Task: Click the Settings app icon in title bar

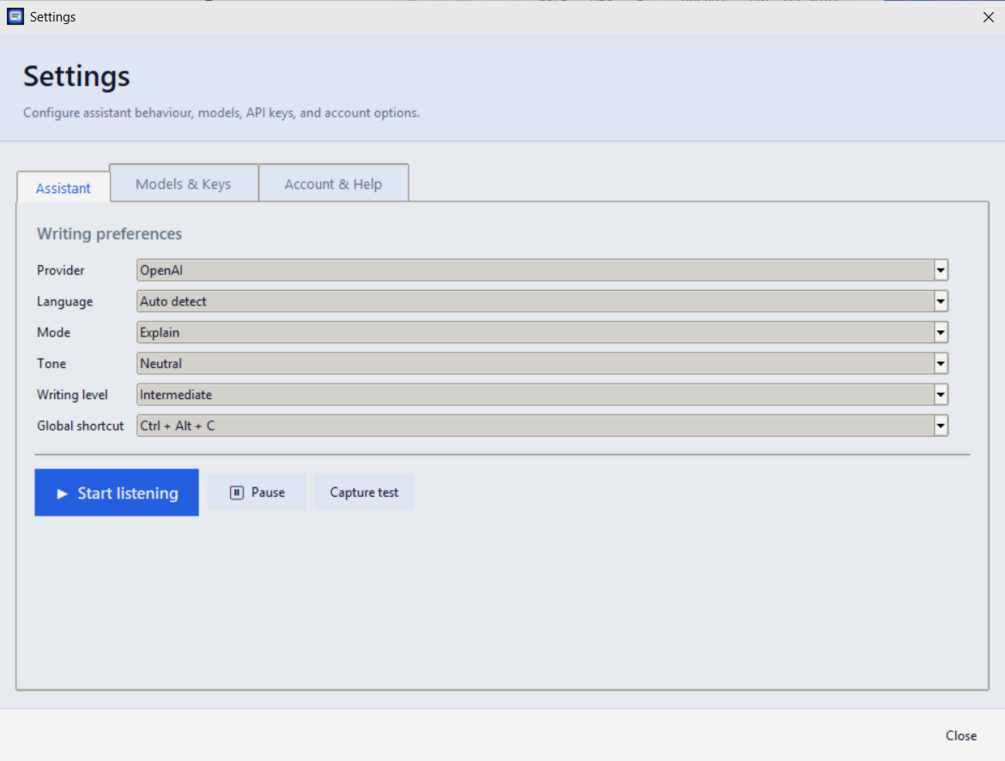Action: (15, 17)
